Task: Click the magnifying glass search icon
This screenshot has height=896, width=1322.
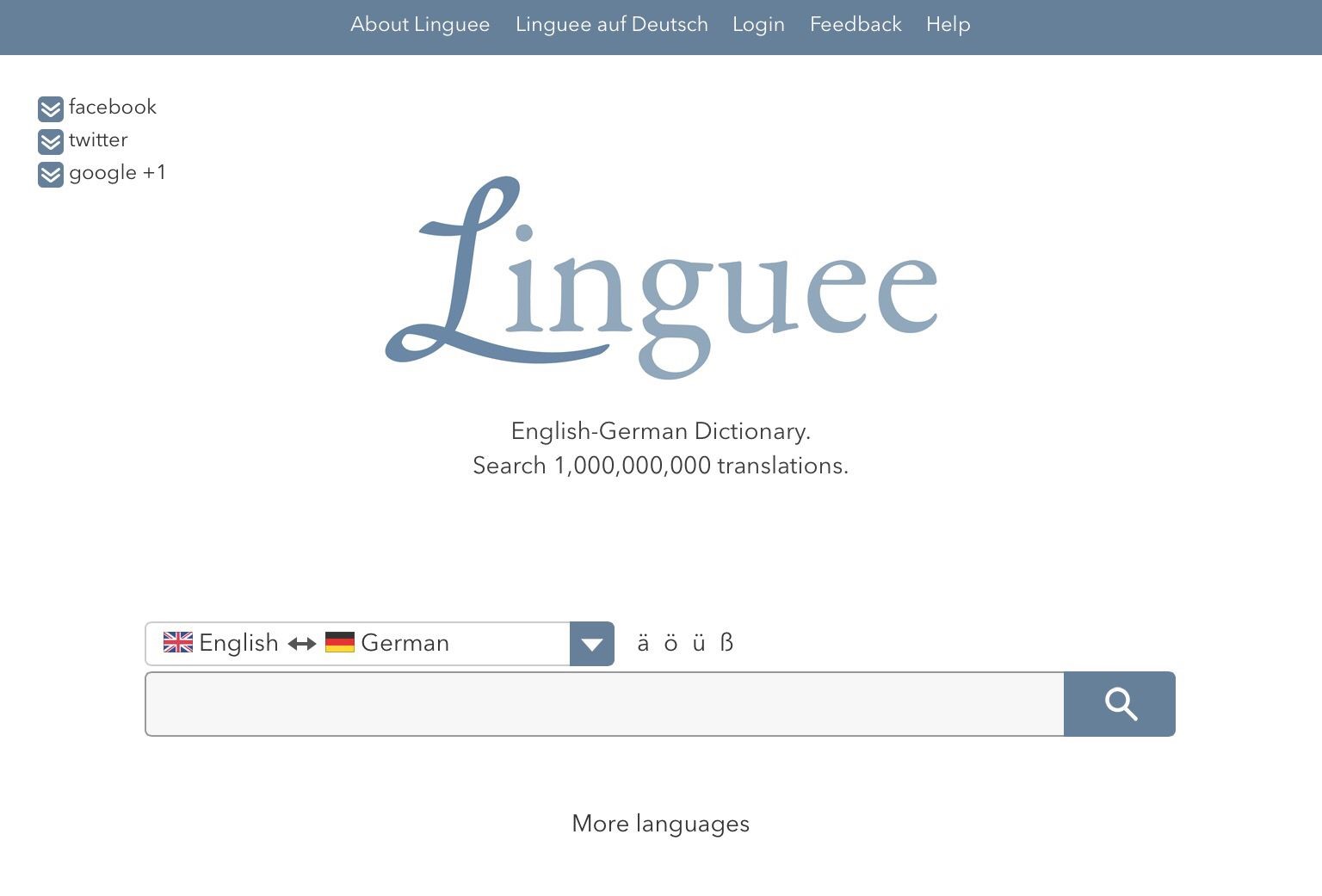Action: pos(1120,704)
